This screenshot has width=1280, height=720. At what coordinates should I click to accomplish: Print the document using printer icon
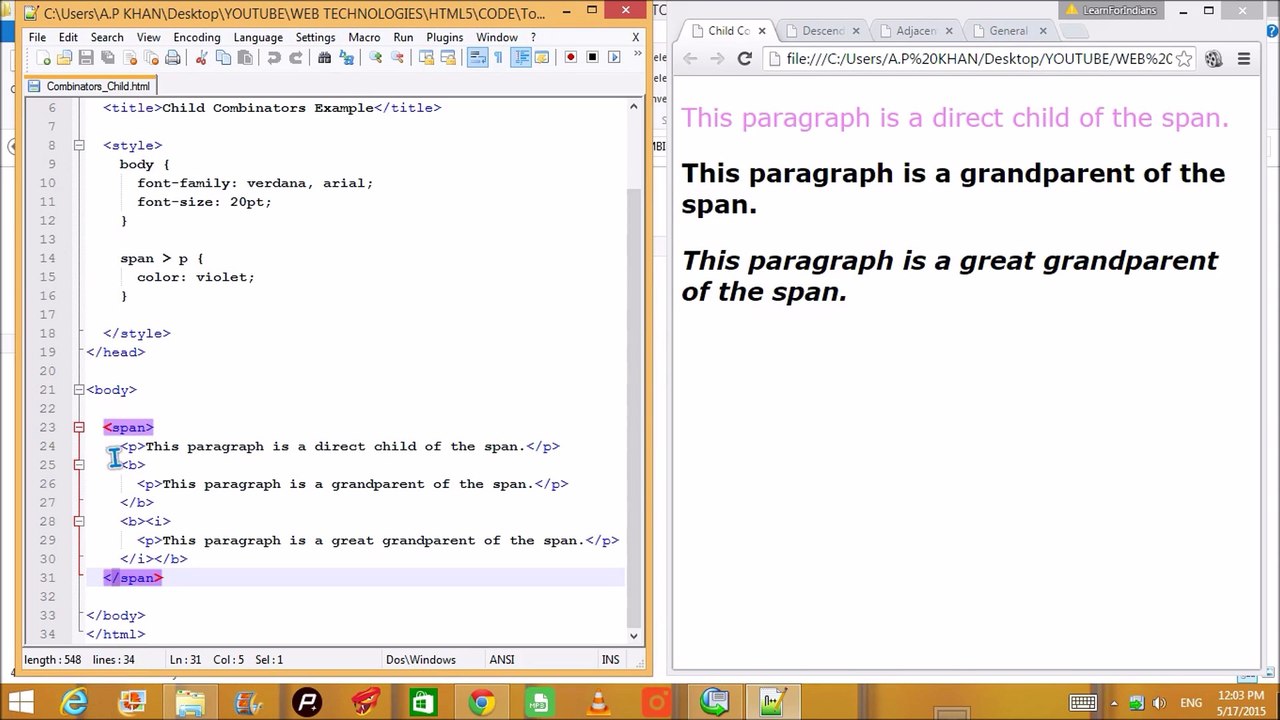pyautogui.click(x=172, y=58)
